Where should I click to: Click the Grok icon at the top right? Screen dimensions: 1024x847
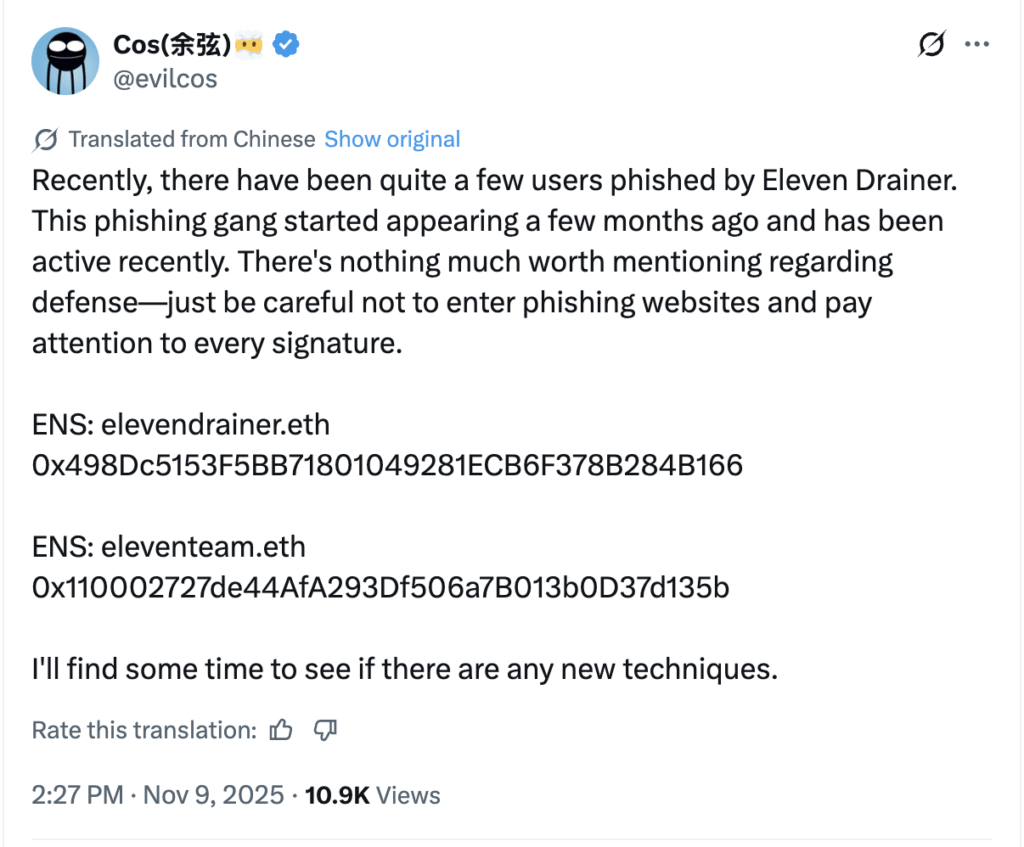pos(931,46)
